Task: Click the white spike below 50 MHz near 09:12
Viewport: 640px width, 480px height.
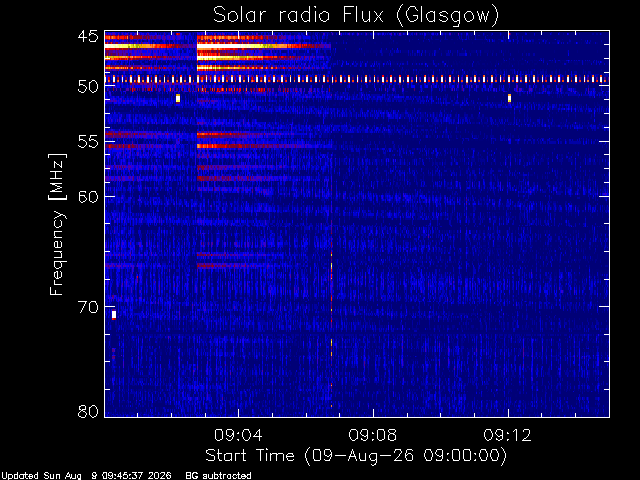Action: (509, 98)
